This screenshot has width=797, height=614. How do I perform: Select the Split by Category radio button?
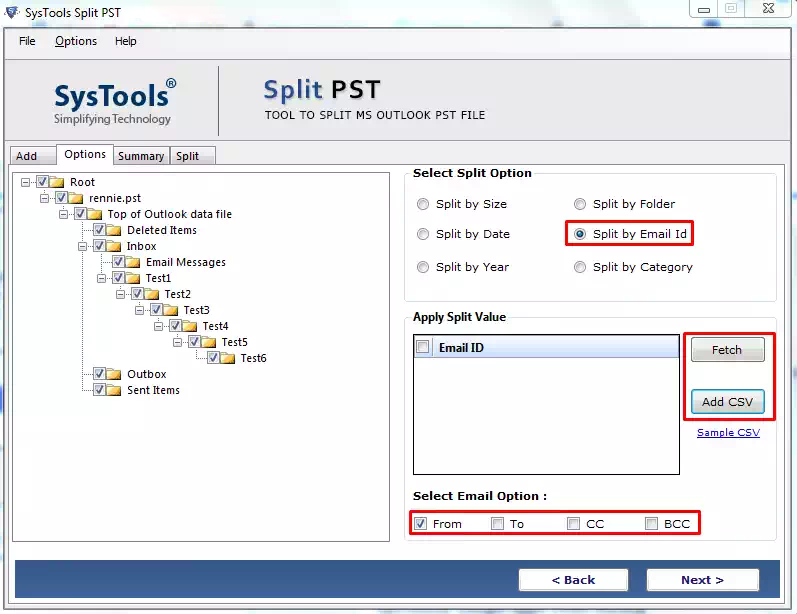coord(580,267)
